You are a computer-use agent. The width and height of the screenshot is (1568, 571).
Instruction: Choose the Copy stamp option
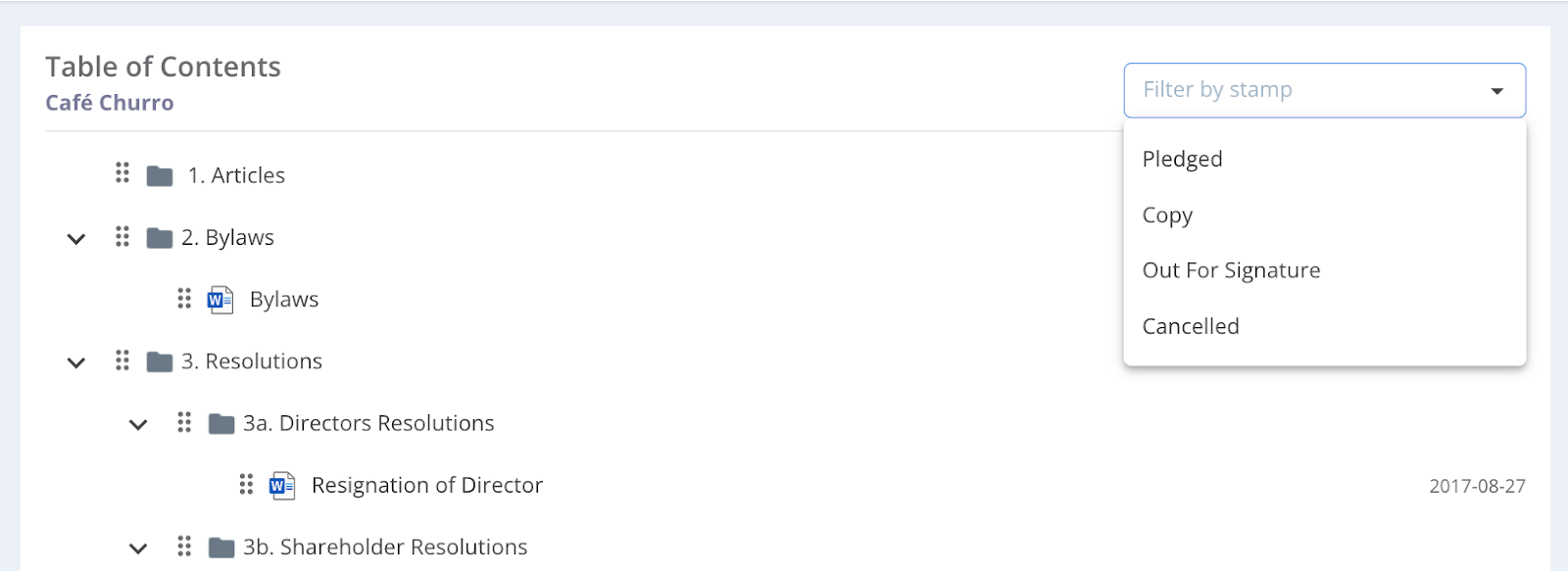coord(1167,215)
